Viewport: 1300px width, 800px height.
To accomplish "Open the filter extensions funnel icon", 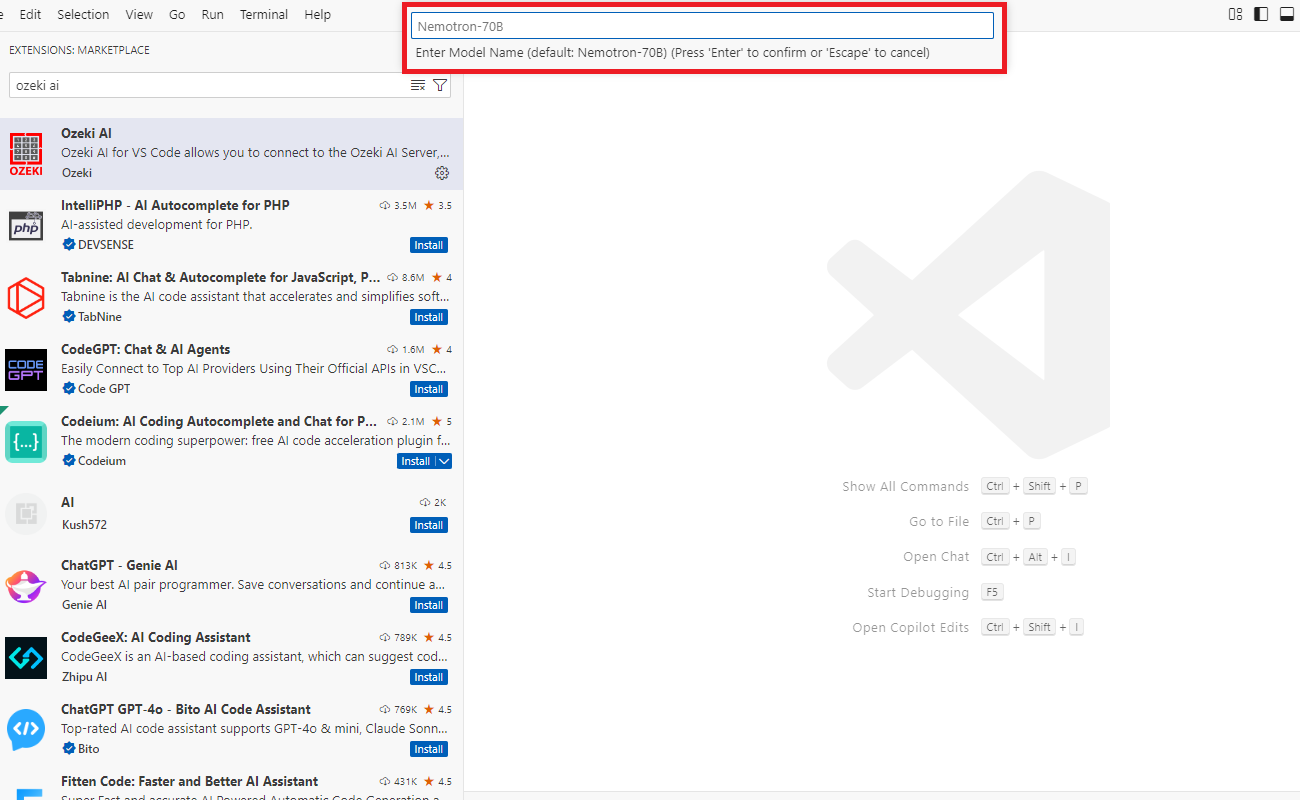I will (x=440, y=86).
